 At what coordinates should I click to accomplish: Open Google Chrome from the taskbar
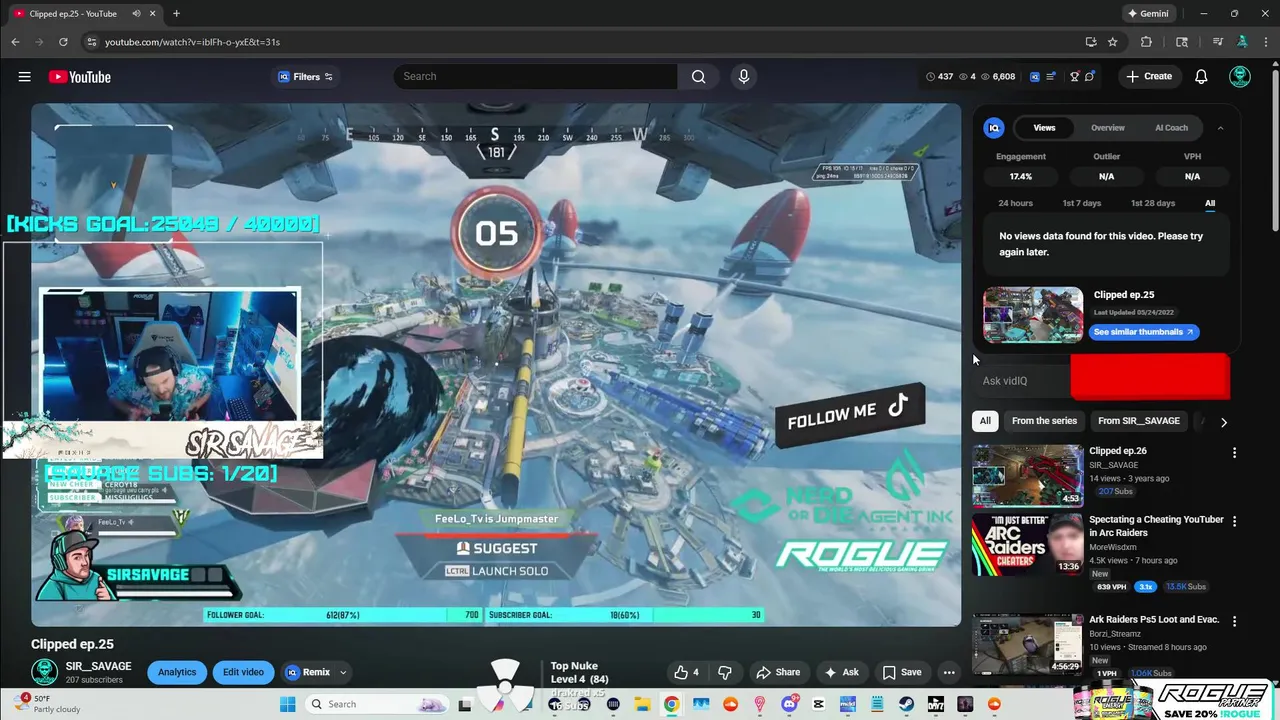(671, 704)
